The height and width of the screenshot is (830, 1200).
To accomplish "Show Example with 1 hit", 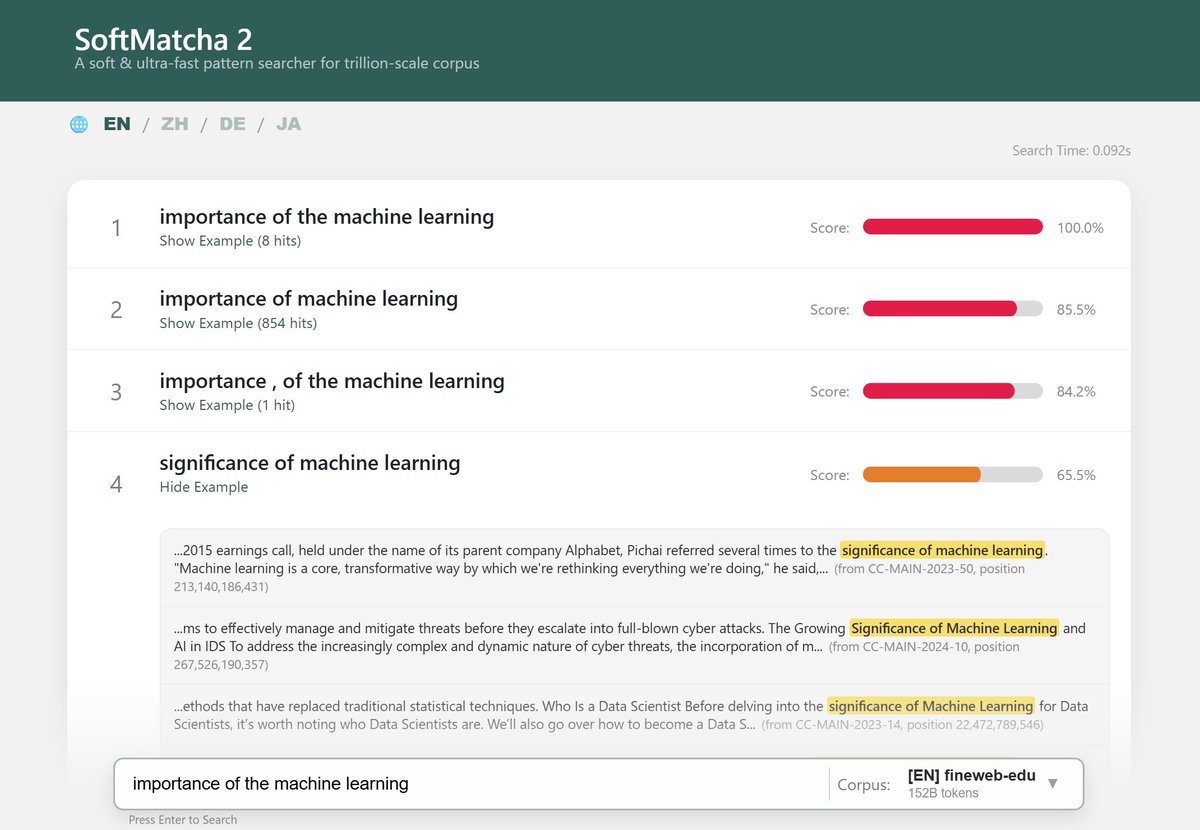I will pos(227,405).
